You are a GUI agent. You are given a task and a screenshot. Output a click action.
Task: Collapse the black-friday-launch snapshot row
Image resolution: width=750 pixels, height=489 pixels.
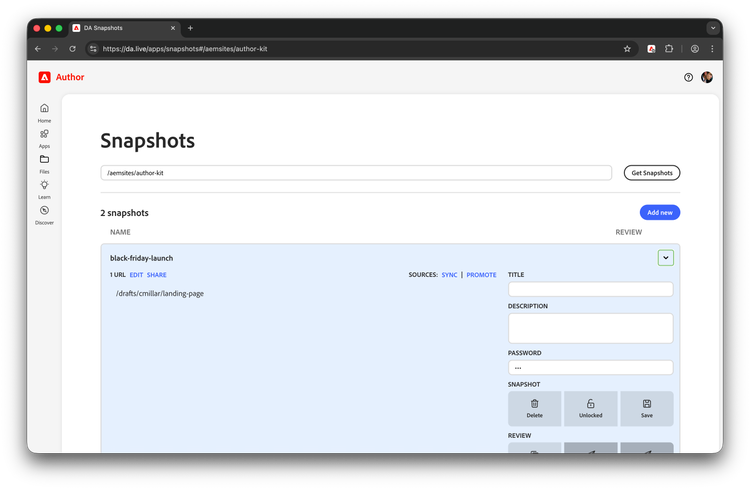[666, 258]
